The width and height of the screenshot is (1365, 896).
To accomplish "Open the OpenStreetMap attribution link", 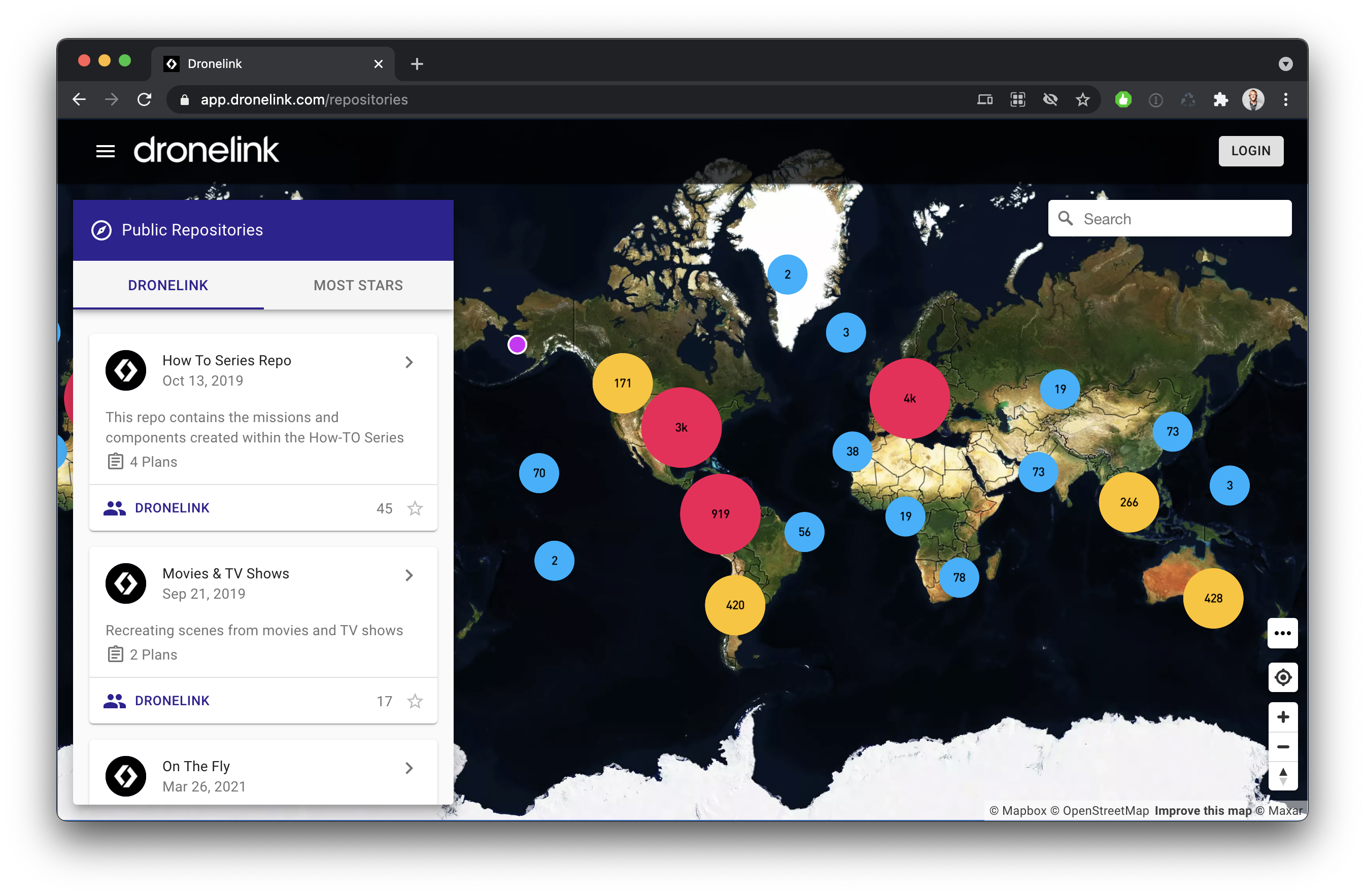I will coord(1100,811).
